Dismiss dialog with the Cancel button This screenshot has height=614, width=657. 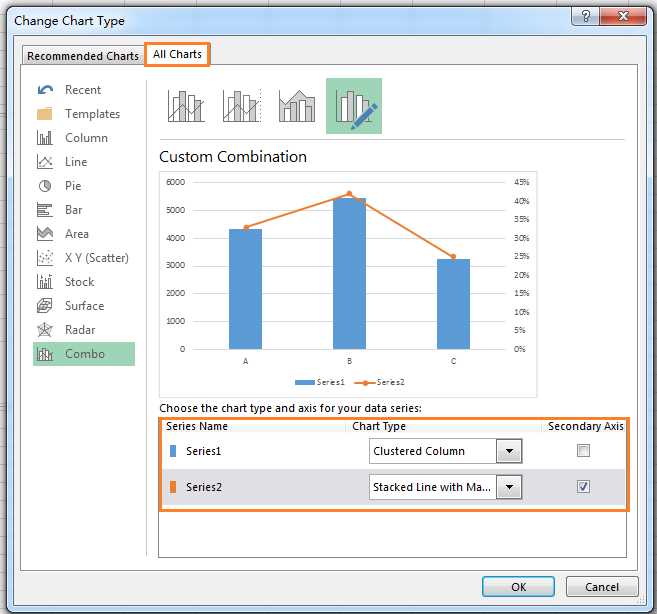tap(602, 587)
